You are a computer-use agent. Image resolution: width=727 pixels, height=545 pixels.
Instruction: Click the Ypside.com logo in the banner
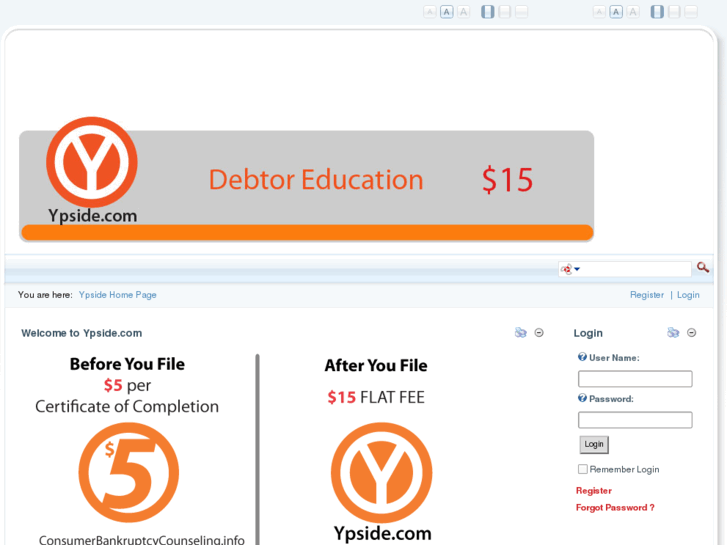pyautogui.click(x=92, y=170)
